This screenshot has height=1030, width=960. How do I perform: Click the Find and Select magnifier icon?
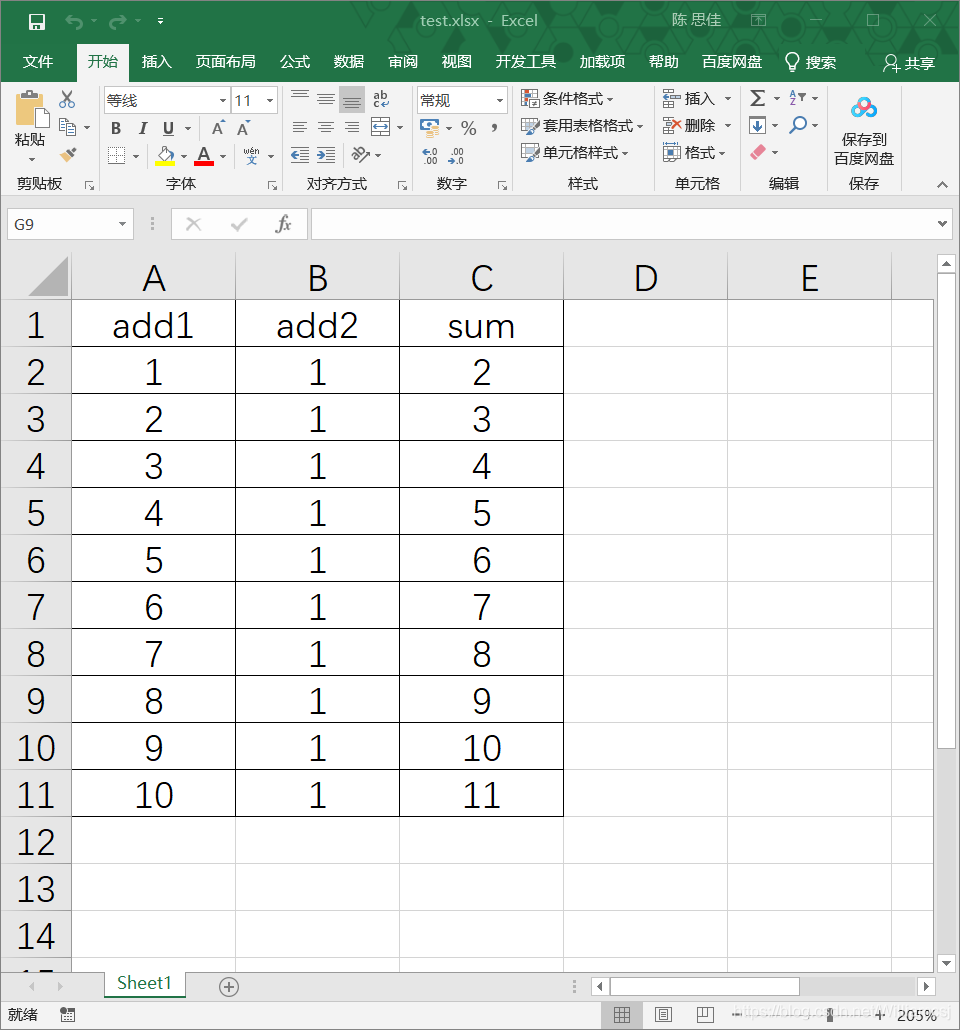coord(798,125)
